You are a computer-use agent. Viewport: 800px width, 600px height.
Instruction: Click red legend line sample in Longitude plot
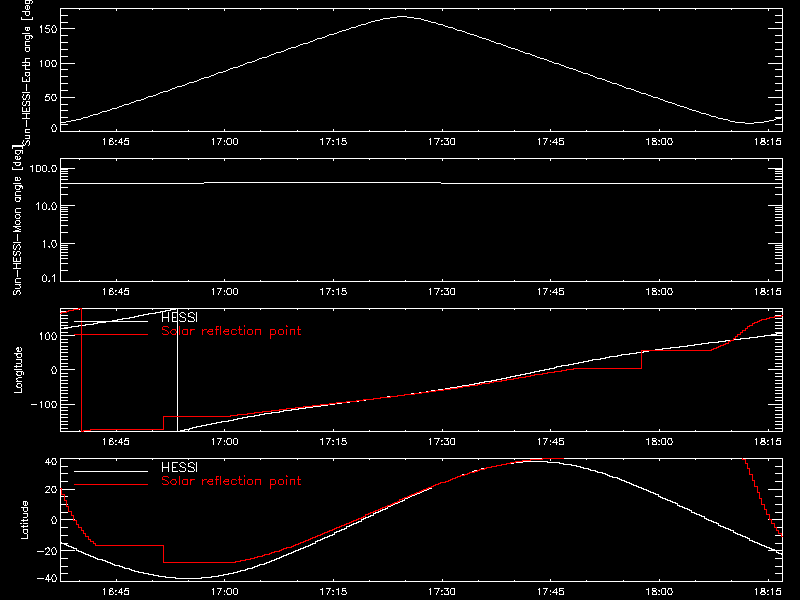[x=111, y=335]
